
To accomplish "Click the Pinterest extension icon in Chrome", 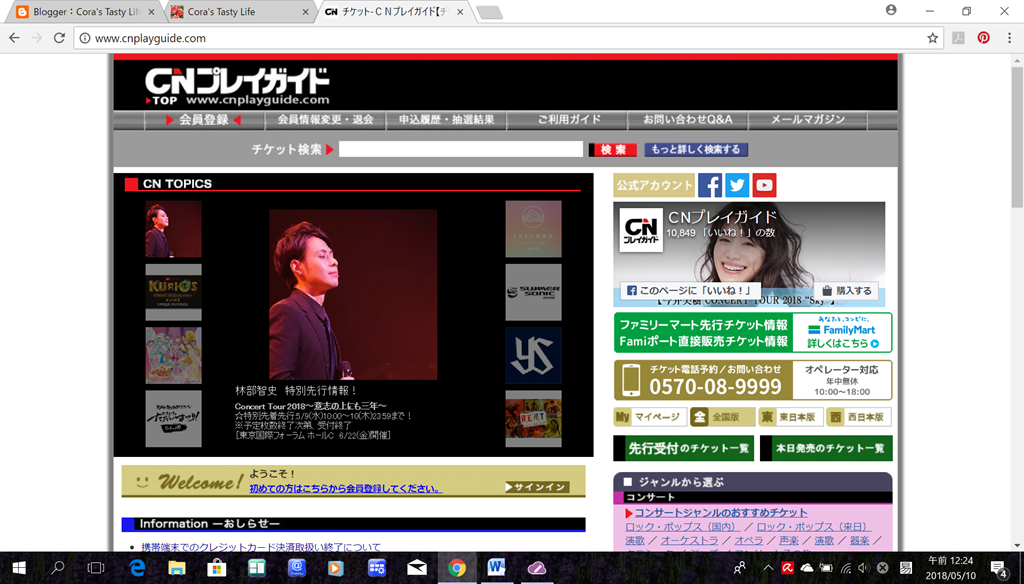I will 984,38.
